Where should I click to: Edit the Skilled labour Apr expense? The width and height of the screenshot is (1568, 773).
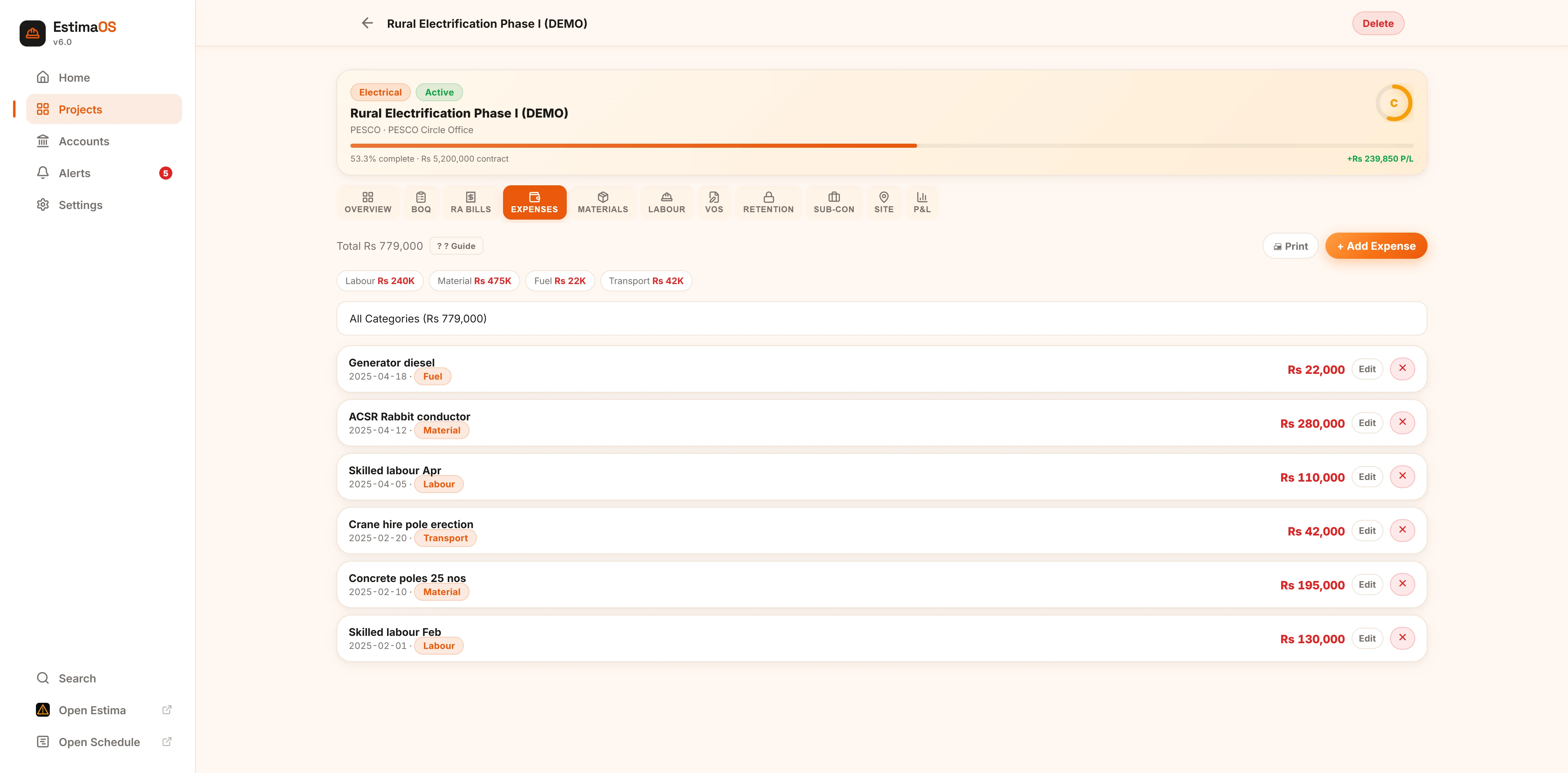point(1367,477)
